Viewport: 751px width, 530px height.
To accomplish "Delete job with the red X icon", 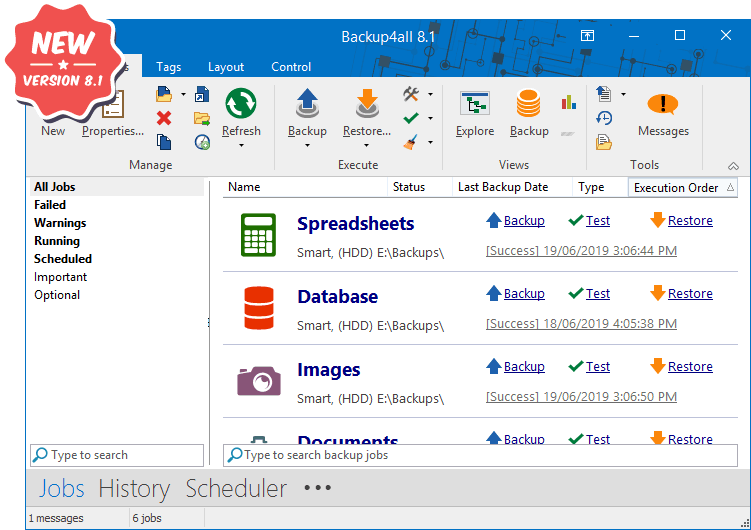I will click(x=164, y=118).
